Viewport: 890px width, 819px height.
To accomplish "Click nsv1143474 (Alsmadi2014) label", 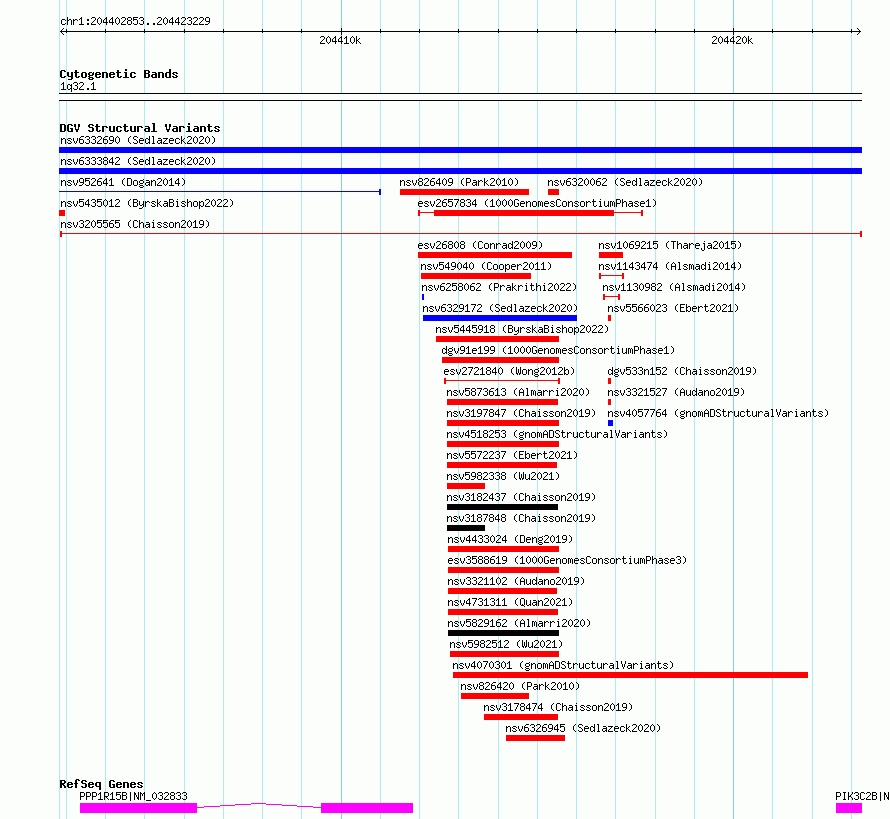I will click(x=670, y=266).
